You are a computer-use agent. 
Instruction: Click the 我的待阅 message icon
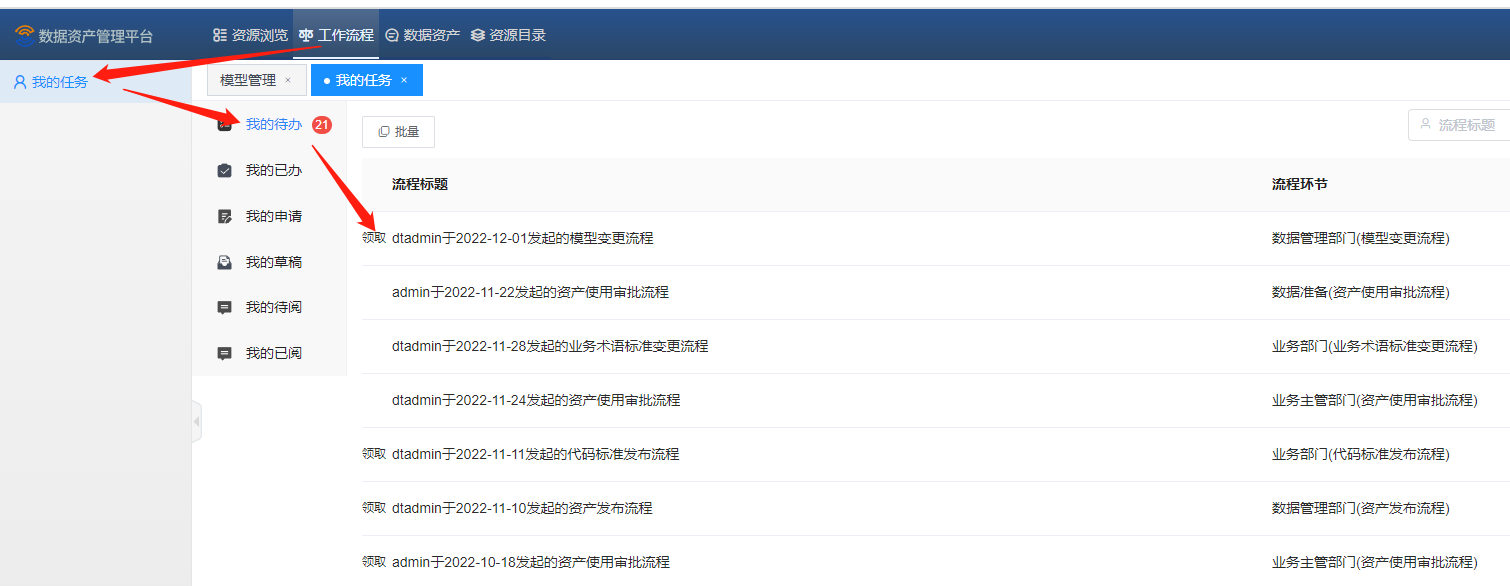point(225,308)
